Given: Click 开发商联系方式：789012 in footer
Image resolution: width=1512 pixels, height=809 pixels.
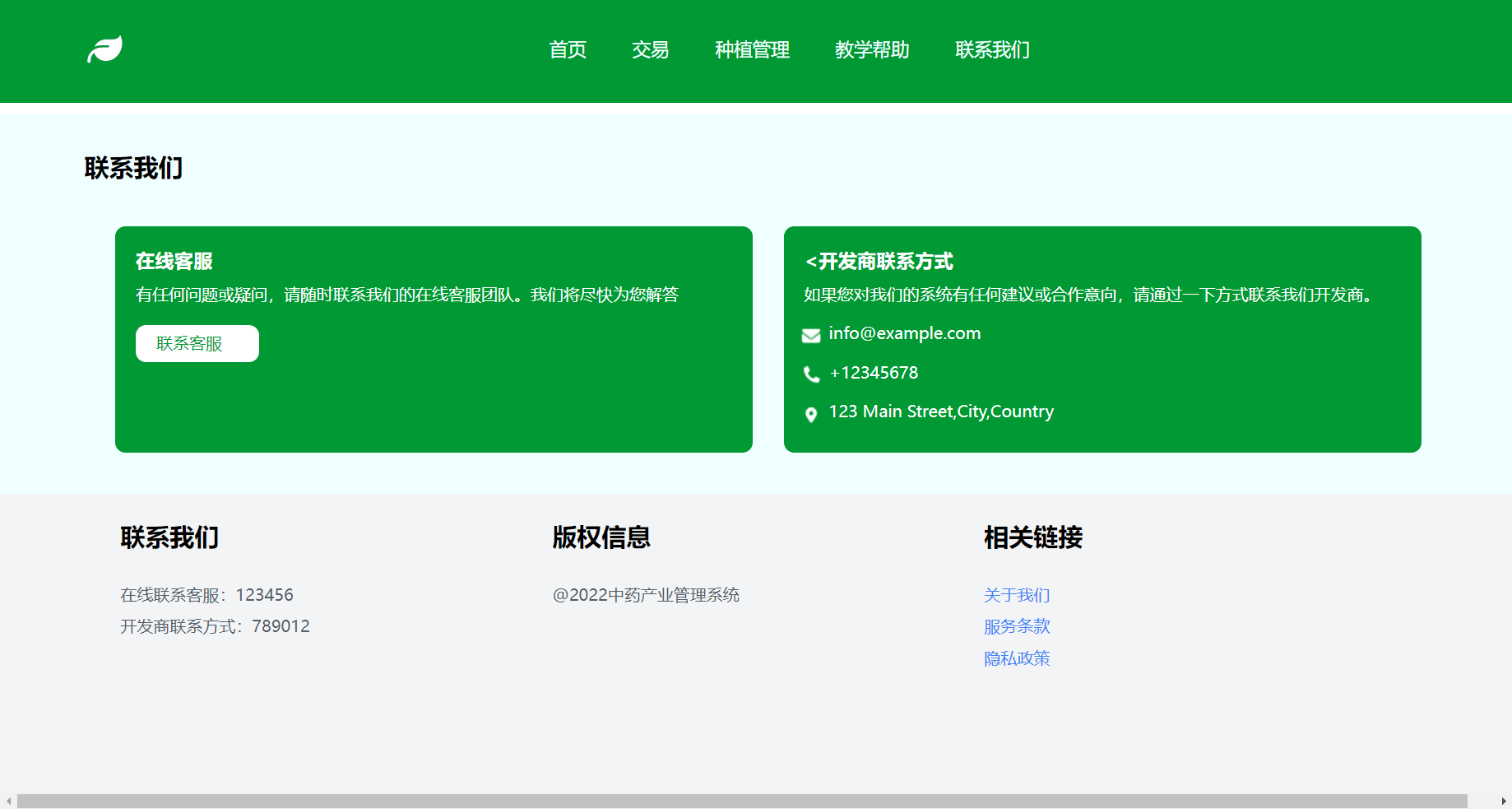Looking at the screenshot, I should (x=215, y=626).
